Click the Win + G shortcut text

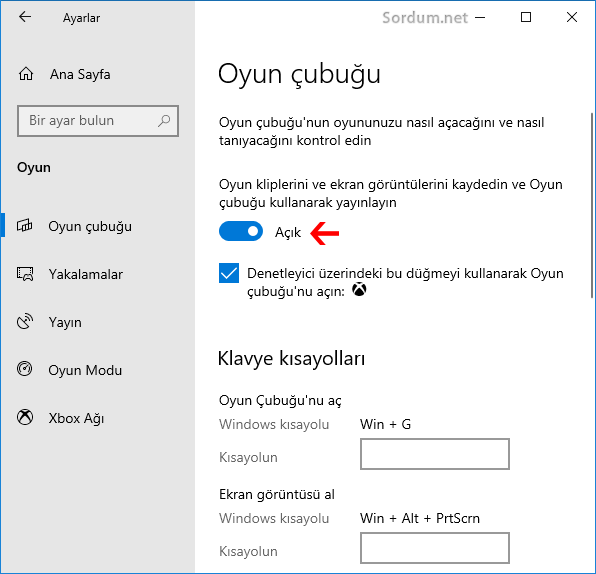click(x=385, y=424)
